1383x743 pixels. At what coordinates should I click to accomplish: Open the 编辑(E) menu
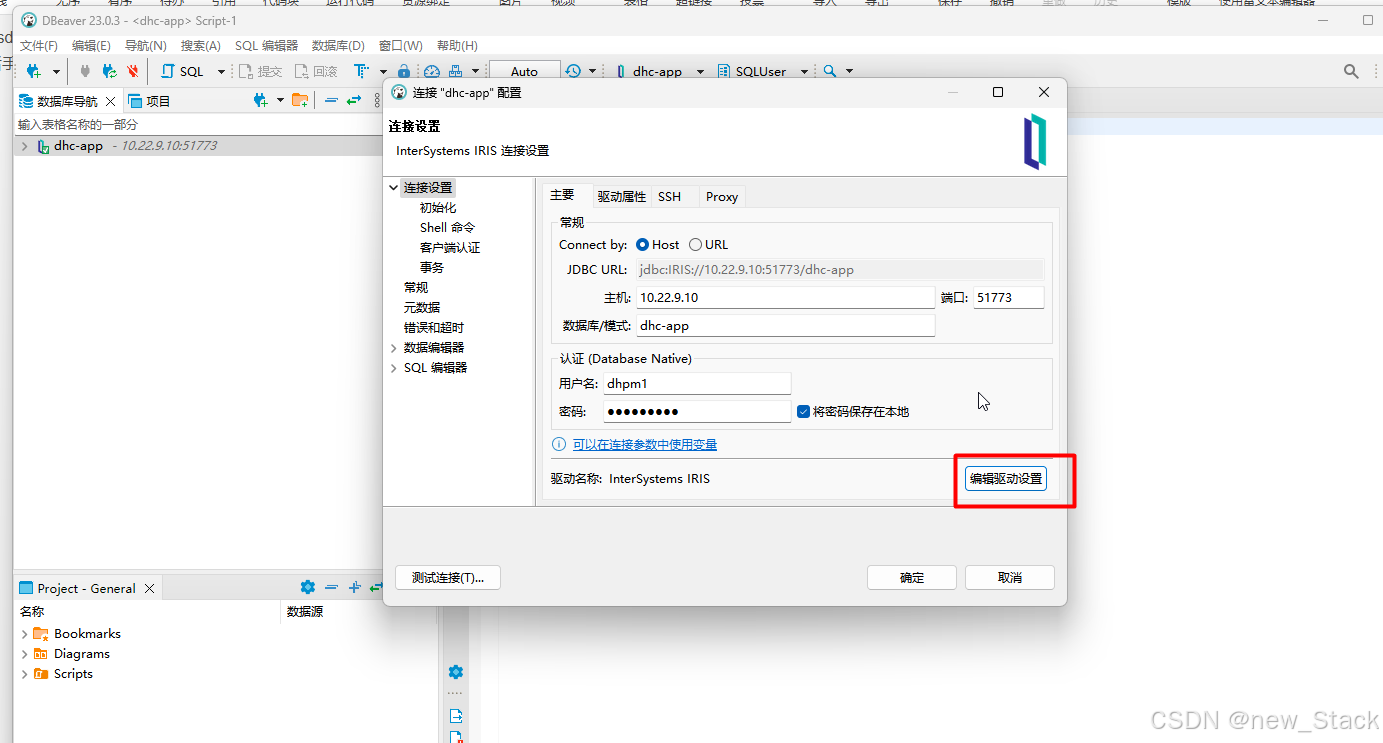point(91,46)
